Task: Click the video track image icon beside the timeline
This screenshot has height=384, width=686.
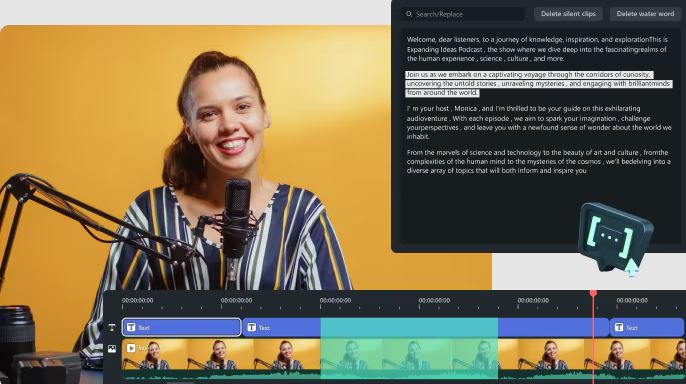Action: (x=112, y=349)
